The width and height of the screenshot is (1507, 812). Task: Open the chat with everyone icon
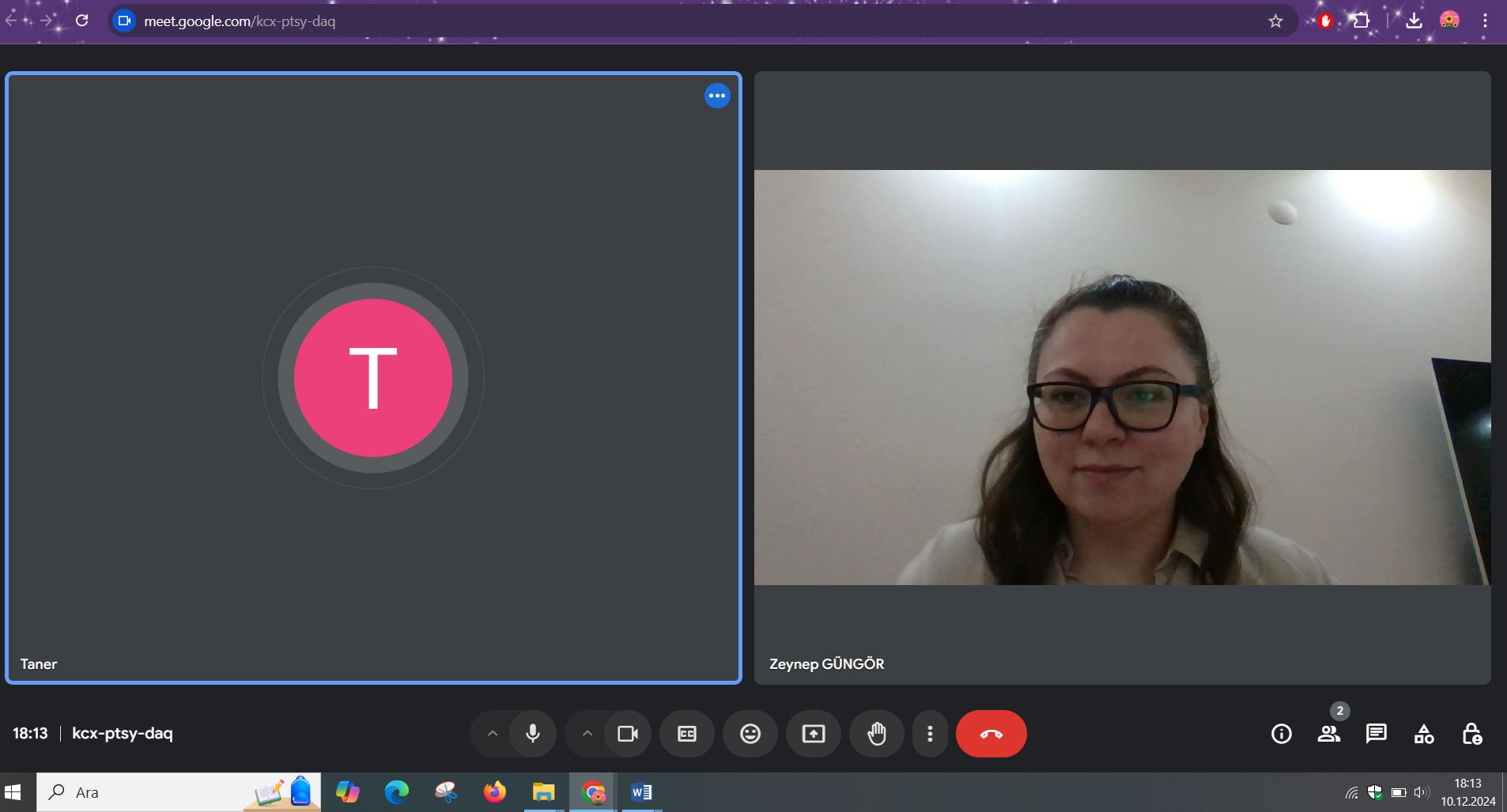pyautogui.click(x=1377, y=734)
